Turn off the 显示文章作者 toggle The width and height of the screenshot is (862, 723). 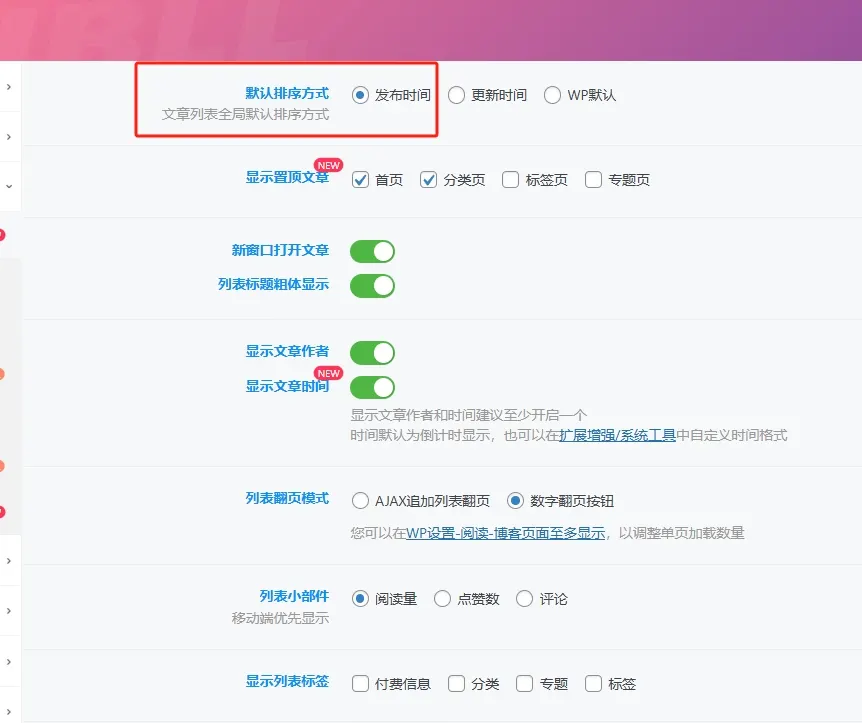click(372, 353)
